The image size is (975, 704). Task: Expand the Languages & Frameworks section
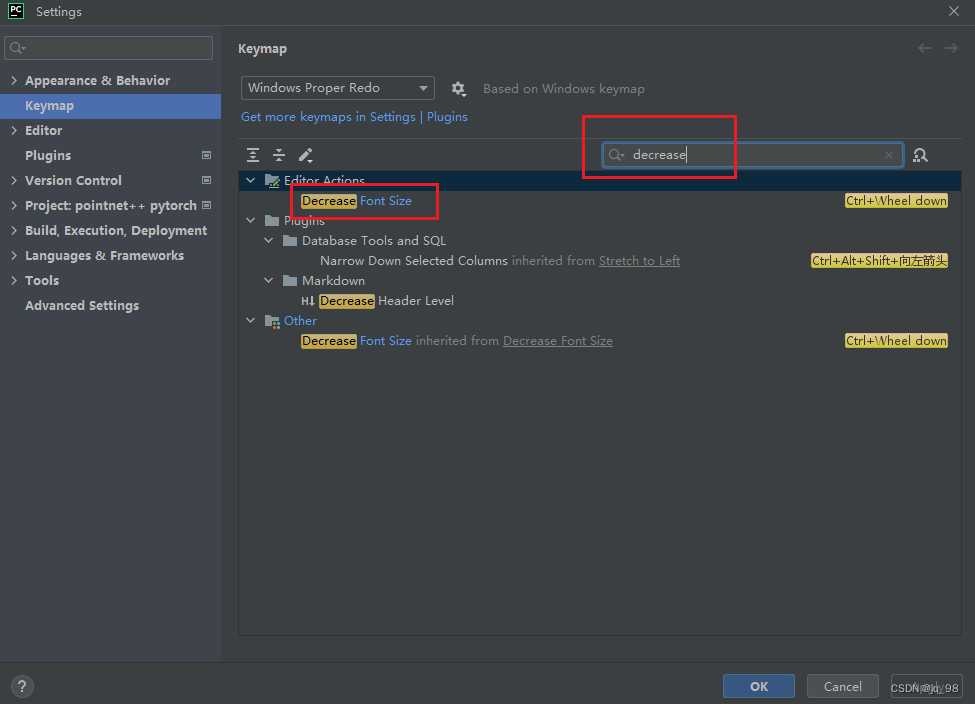[x=14, y=255]
